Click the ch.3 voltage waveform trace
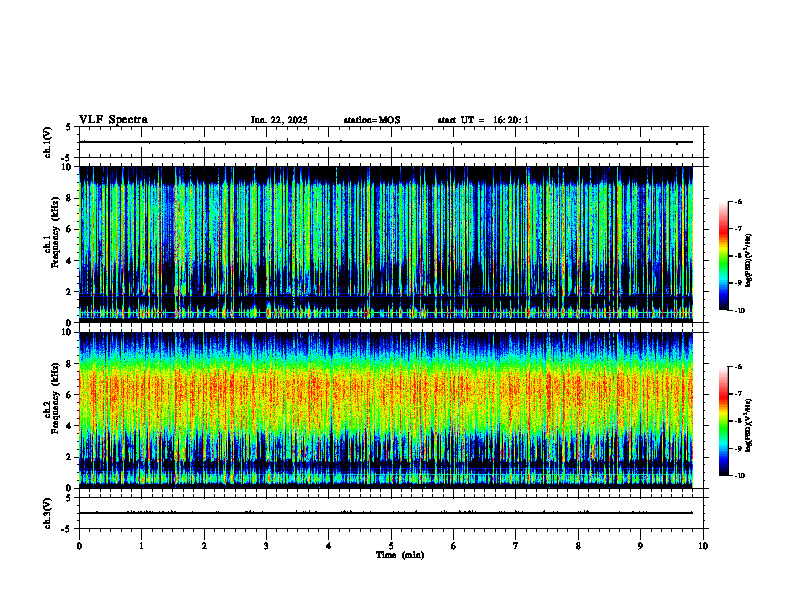 [x=386, y=513]
